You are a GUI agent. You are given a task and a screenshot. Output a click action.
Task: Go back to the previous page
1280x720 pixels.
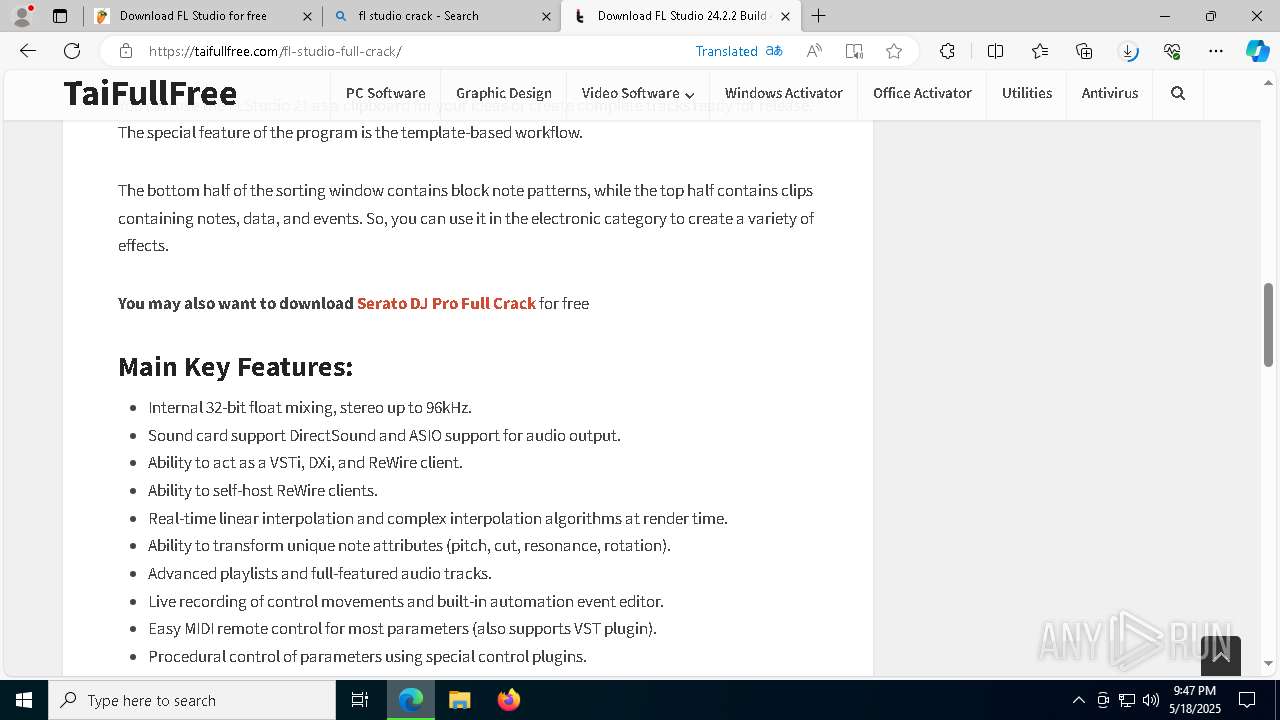click(28, 51)
